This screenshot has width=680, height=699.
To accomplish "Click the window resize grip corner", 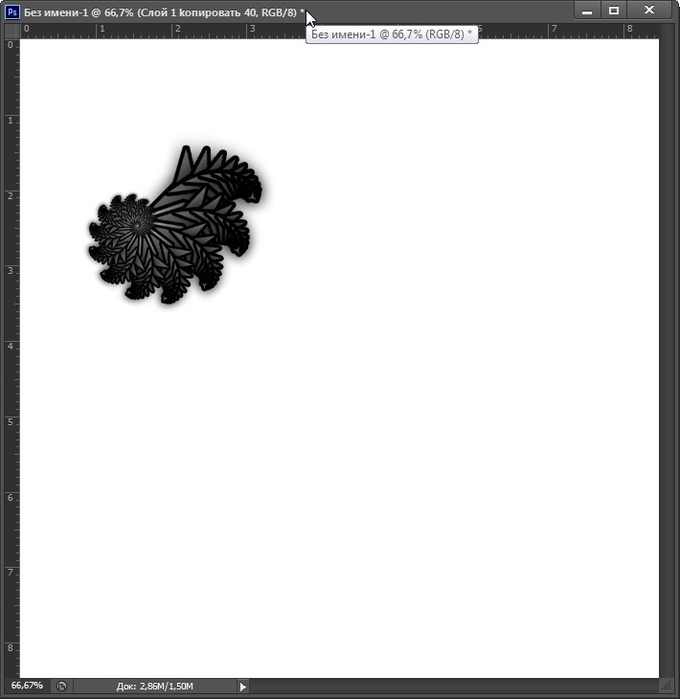I will 666,685.
